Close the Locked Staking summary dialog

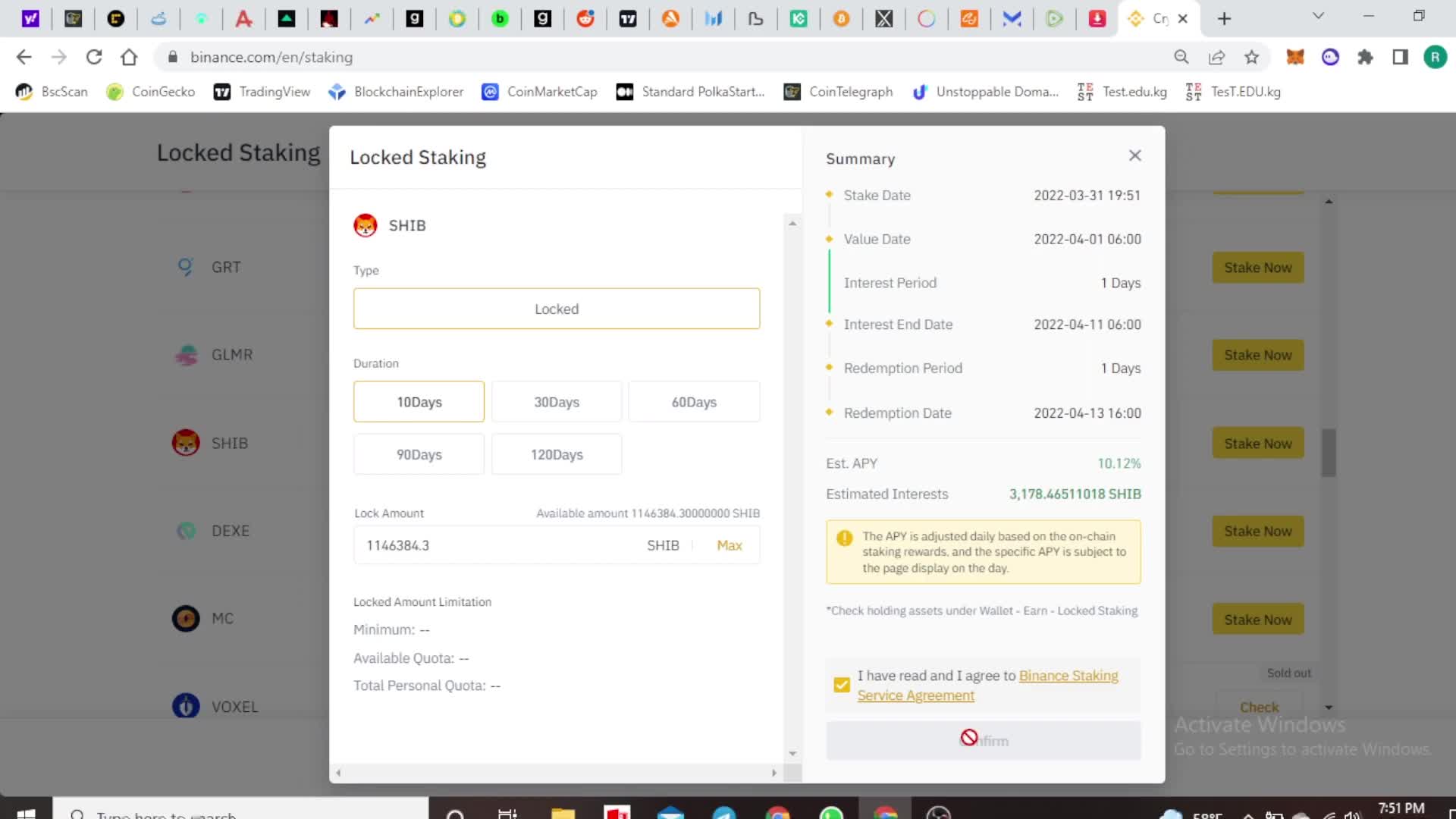(x=1134, y=155)
